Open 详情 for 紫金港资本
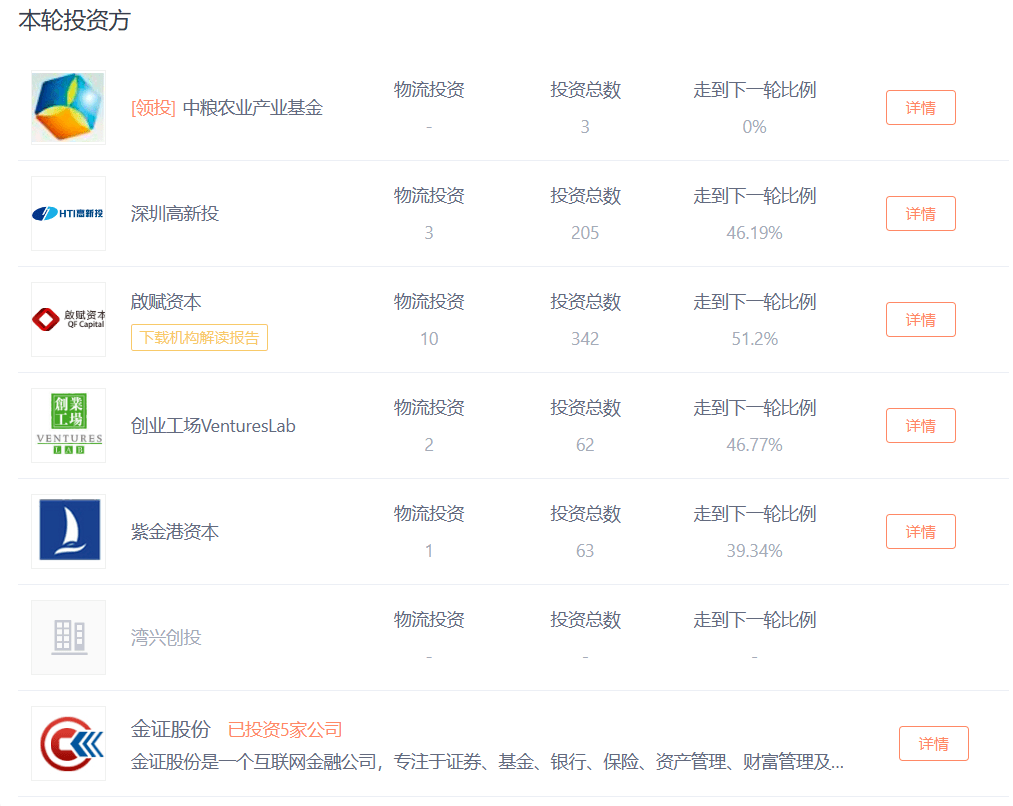 tap(921, 532)
